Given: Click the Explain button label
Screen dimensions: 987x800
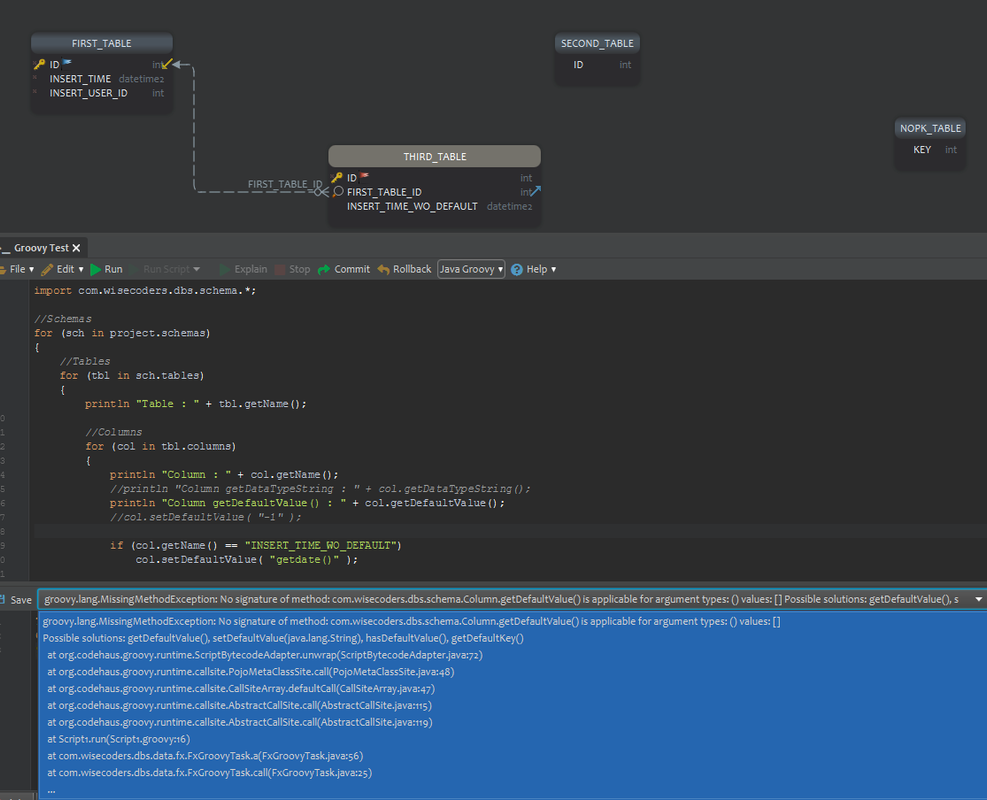Looking at the screenshot, I should [x=251, y=269].
